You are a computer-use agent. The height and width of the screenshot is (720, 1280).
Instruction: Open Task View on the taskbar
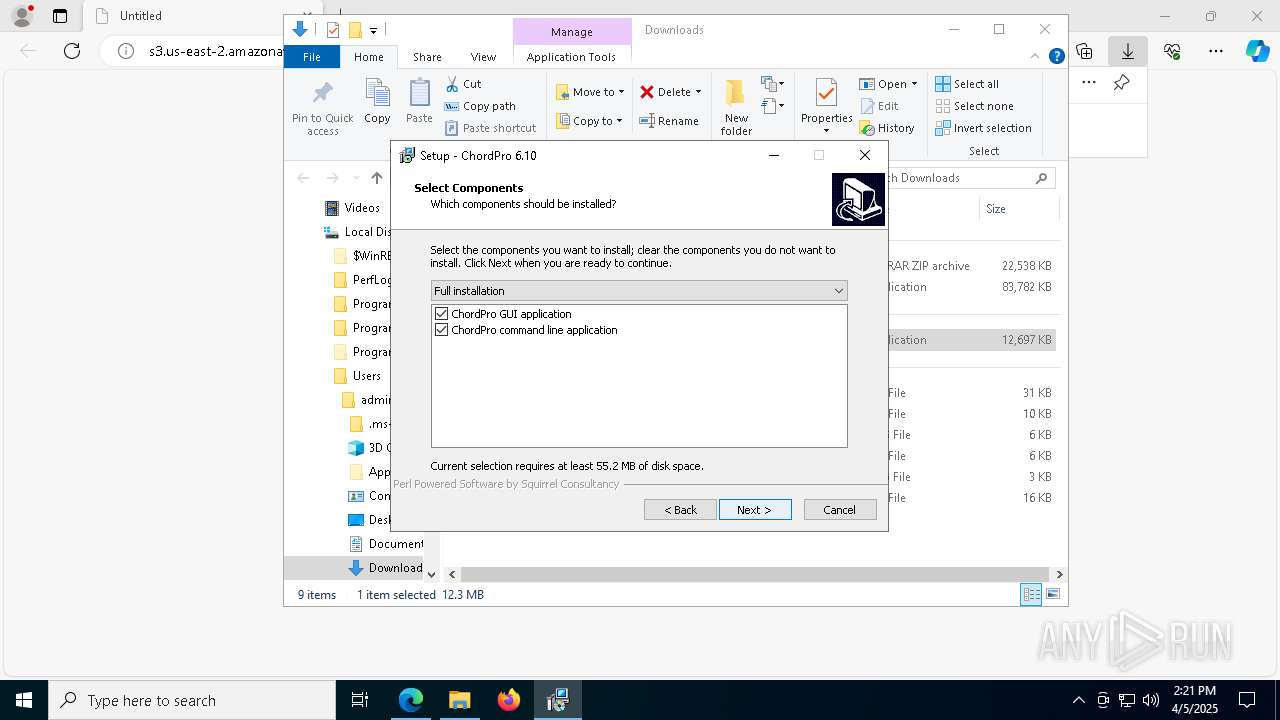click(360, 700)
